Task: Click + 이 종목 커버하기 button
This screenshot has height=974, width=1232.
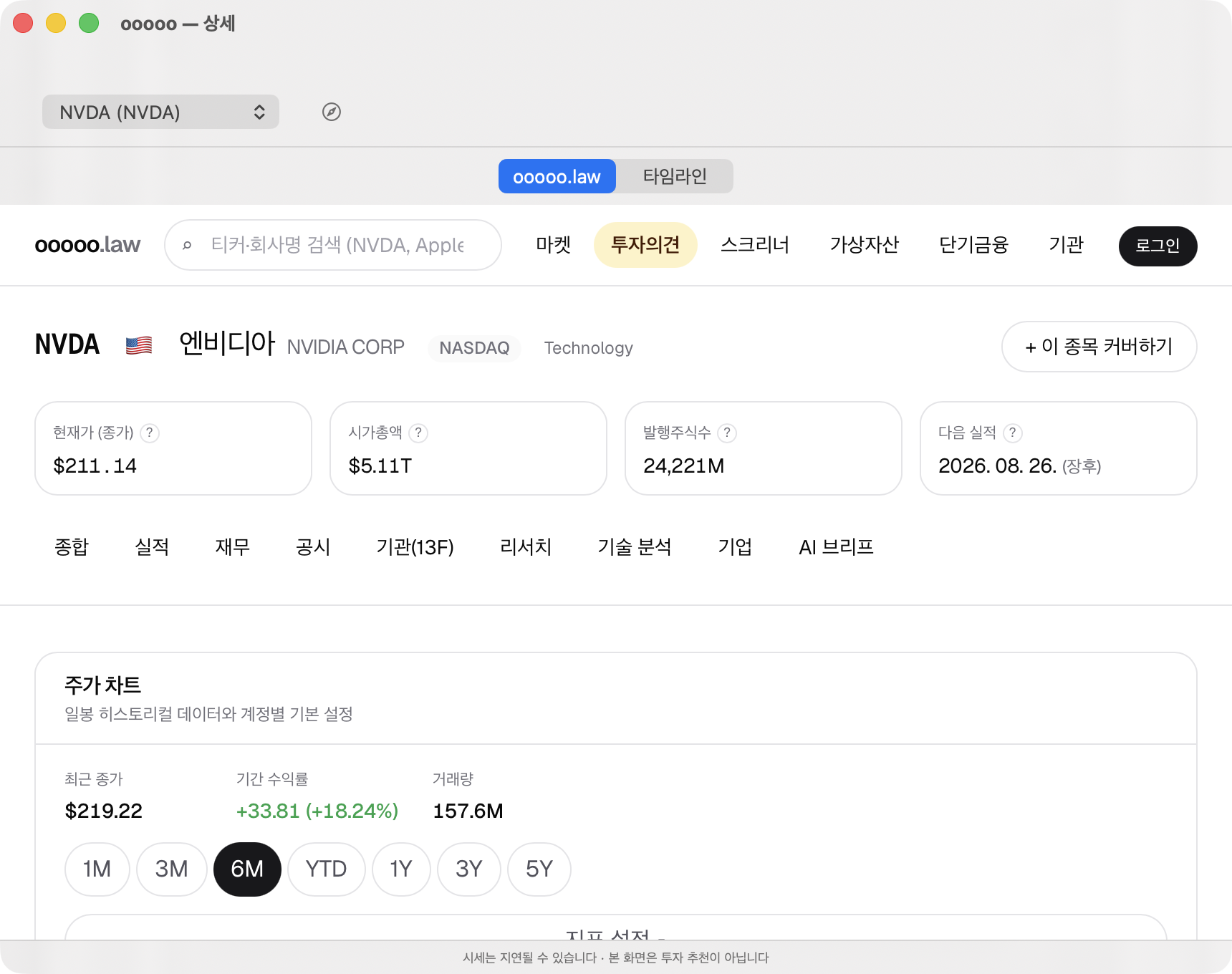Action: coord(1099,347)
